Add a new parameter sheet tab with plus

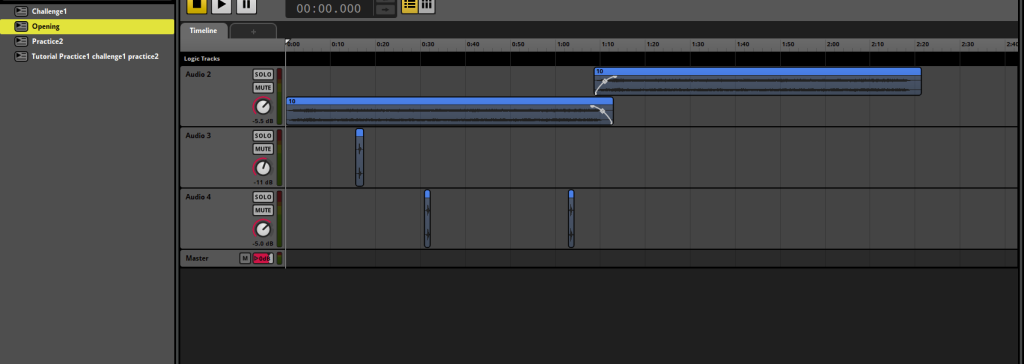click(x=253, y=31)
